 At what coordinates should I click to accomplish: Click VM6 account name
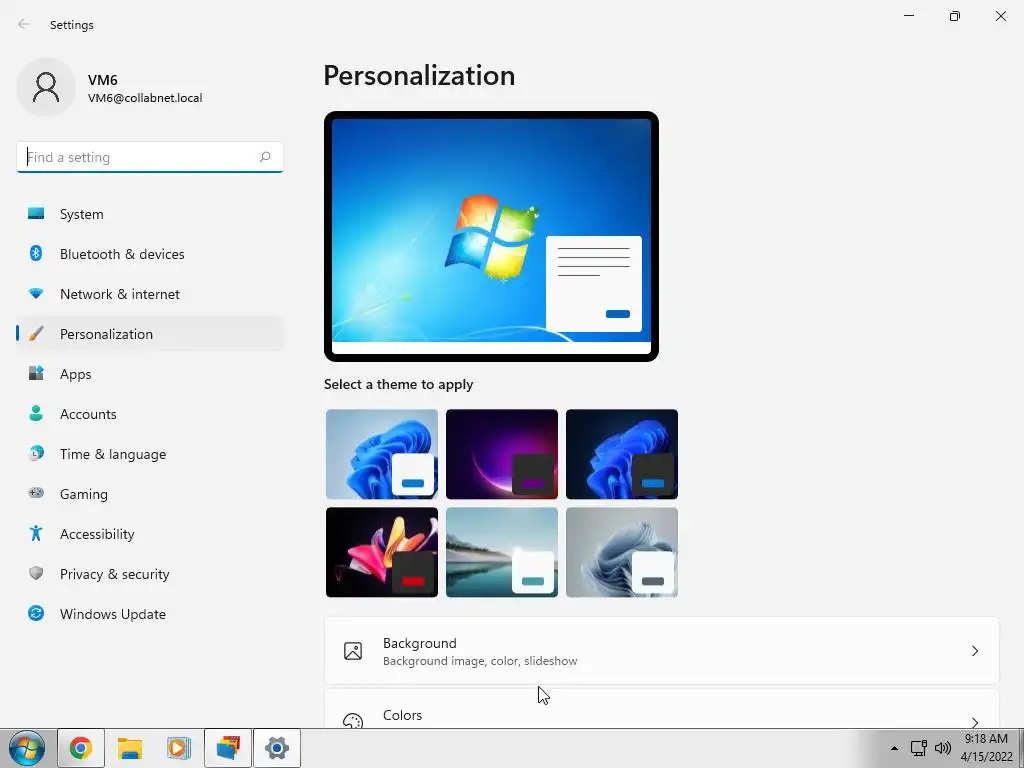click(103, 80)
